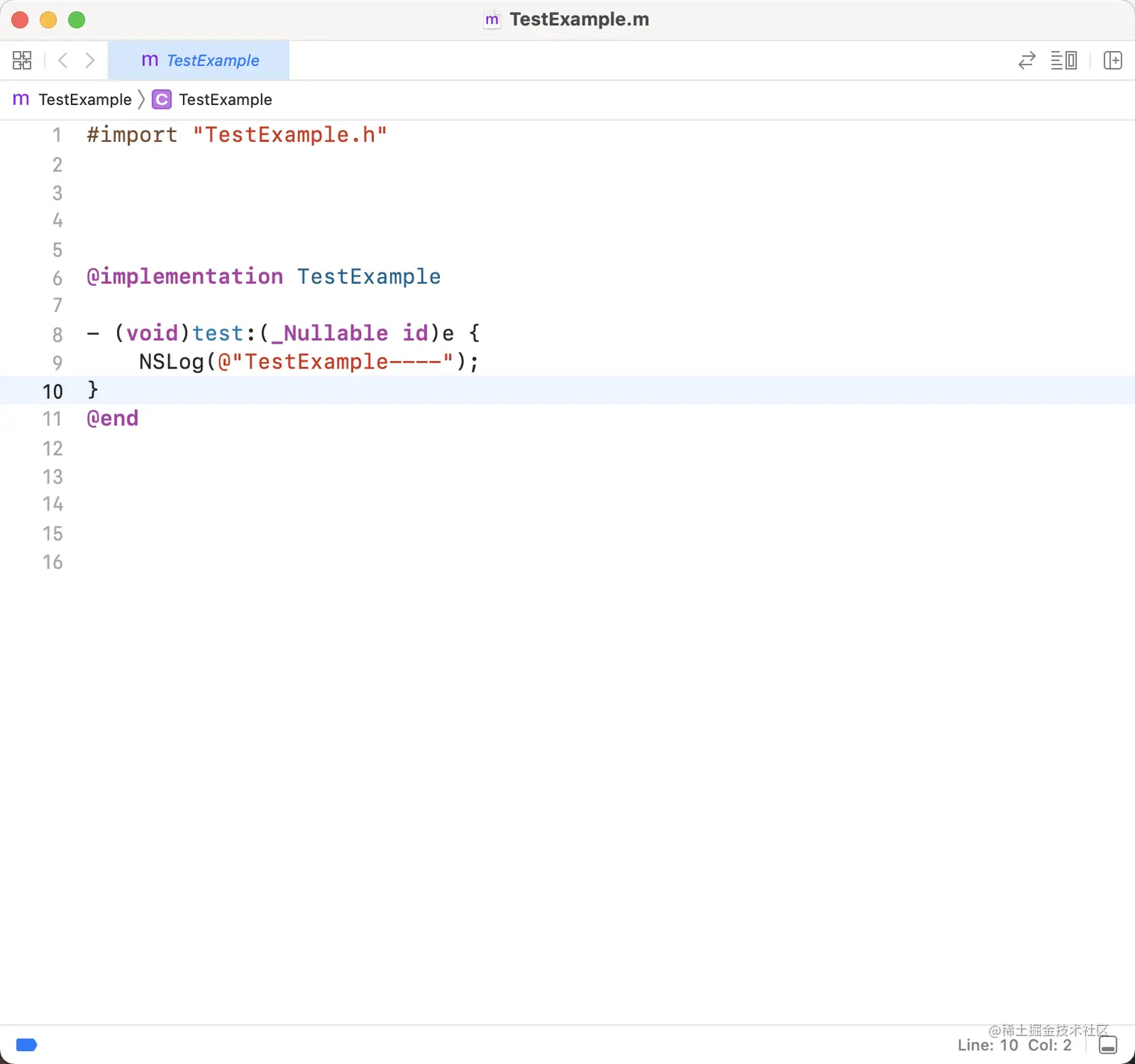The image size is (1135, 1064).
Task: Click the class C icon in jump bar
Action: 161,100
